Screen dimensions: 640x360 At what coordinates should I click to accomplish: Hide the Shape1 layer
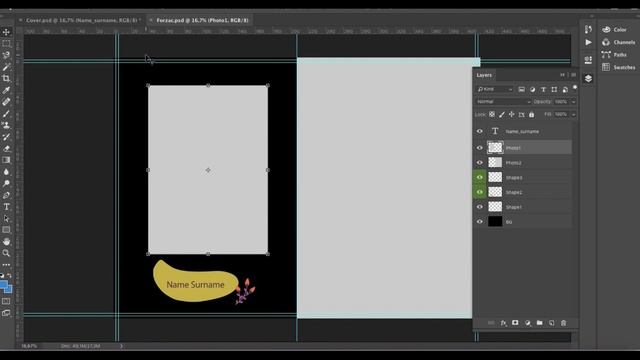pos(480,207)
